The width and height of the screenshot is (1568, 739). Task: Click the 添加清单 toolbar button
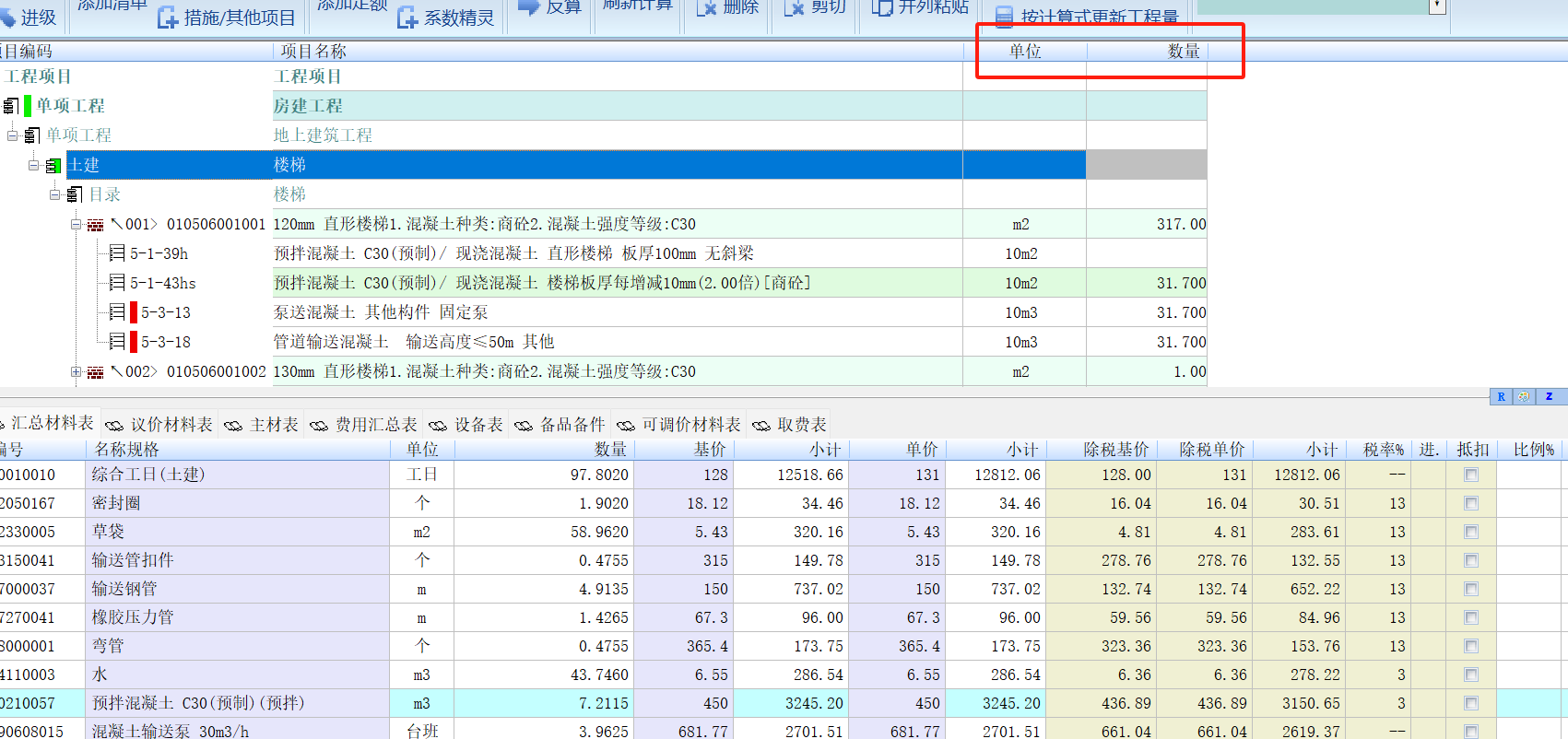pyautogui.click(x=112, y=6)
